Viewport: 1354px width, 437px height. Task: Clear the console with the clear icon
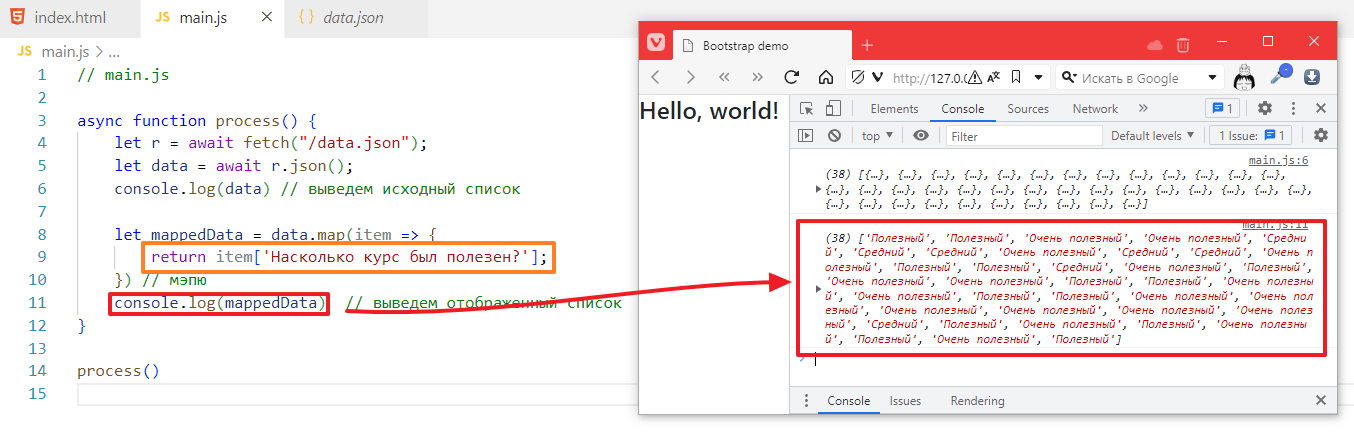(834, 136)
